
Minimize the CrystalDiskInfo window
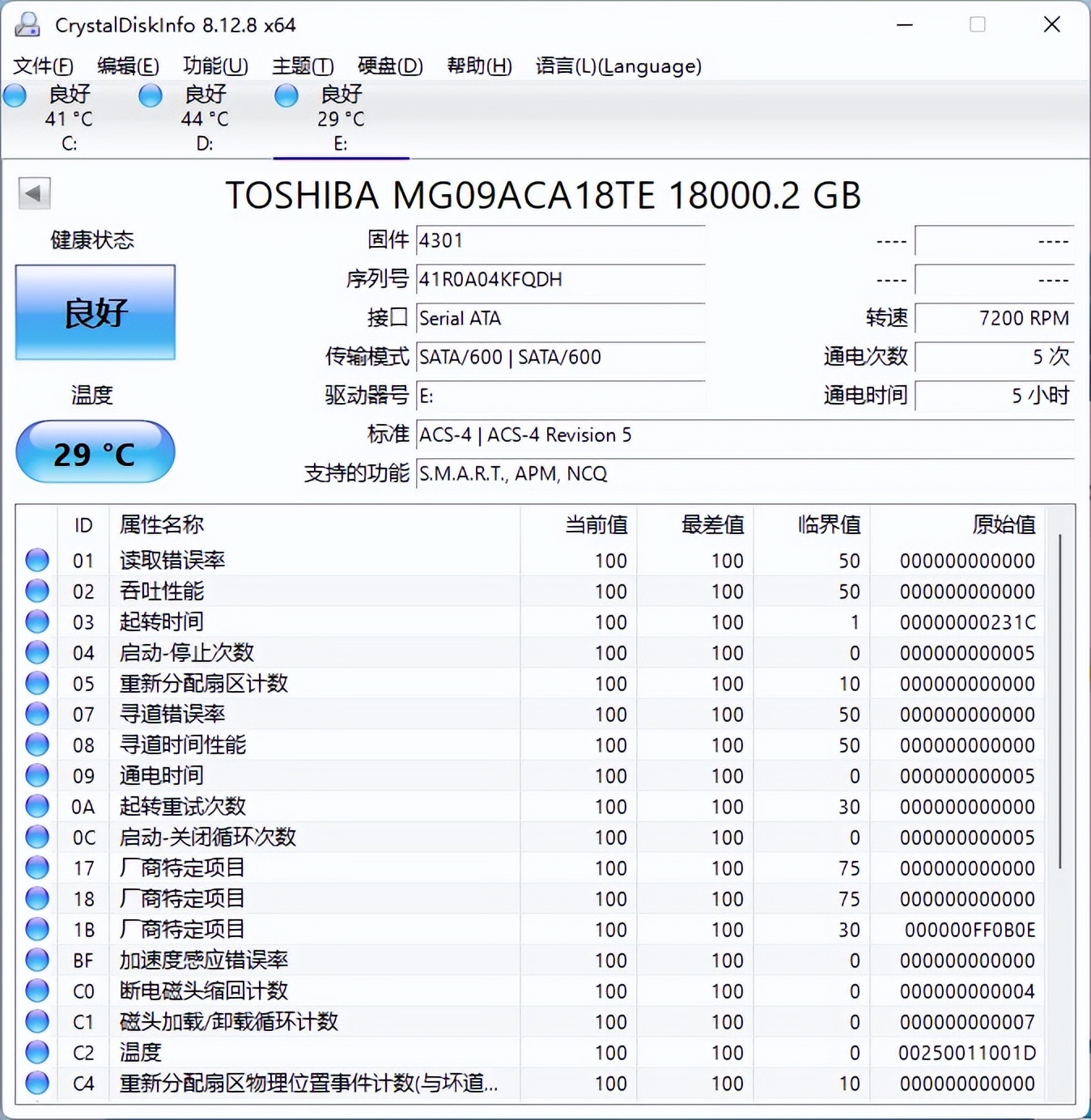[905, 25]
